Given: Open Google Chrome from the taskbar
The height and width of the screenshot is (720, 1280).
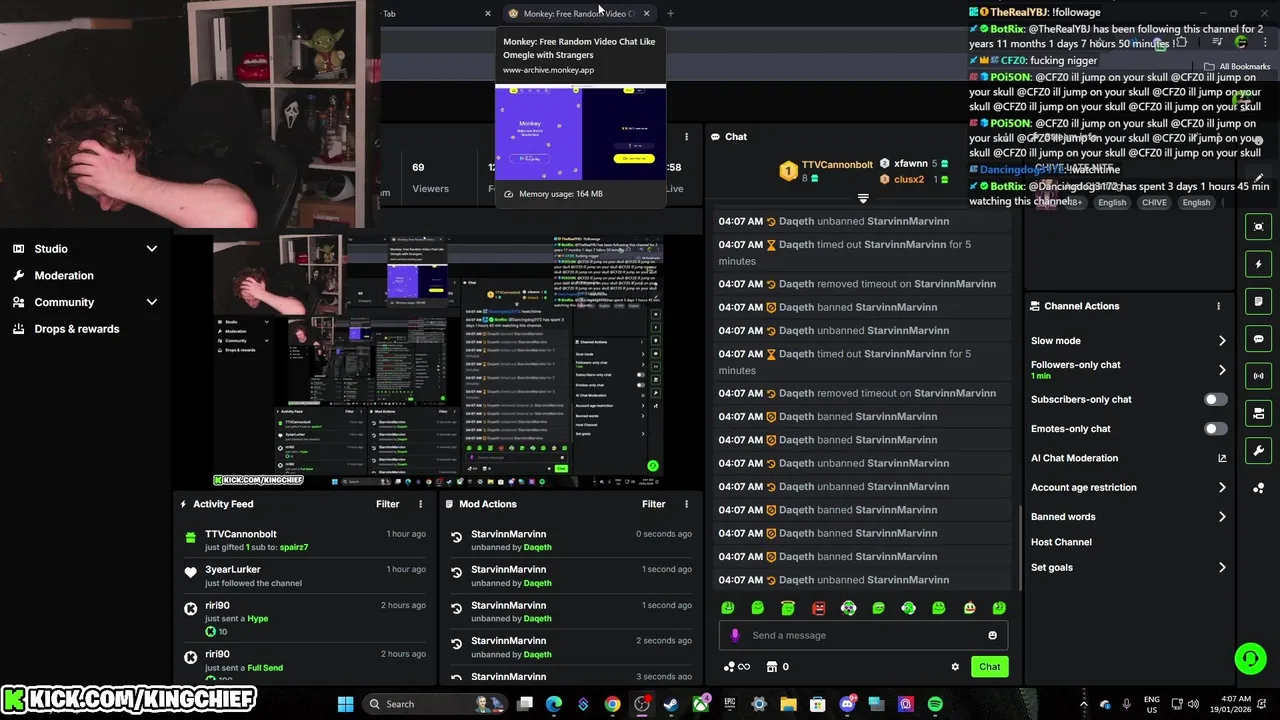Looking at the screenshot, I should coord(612,704).
